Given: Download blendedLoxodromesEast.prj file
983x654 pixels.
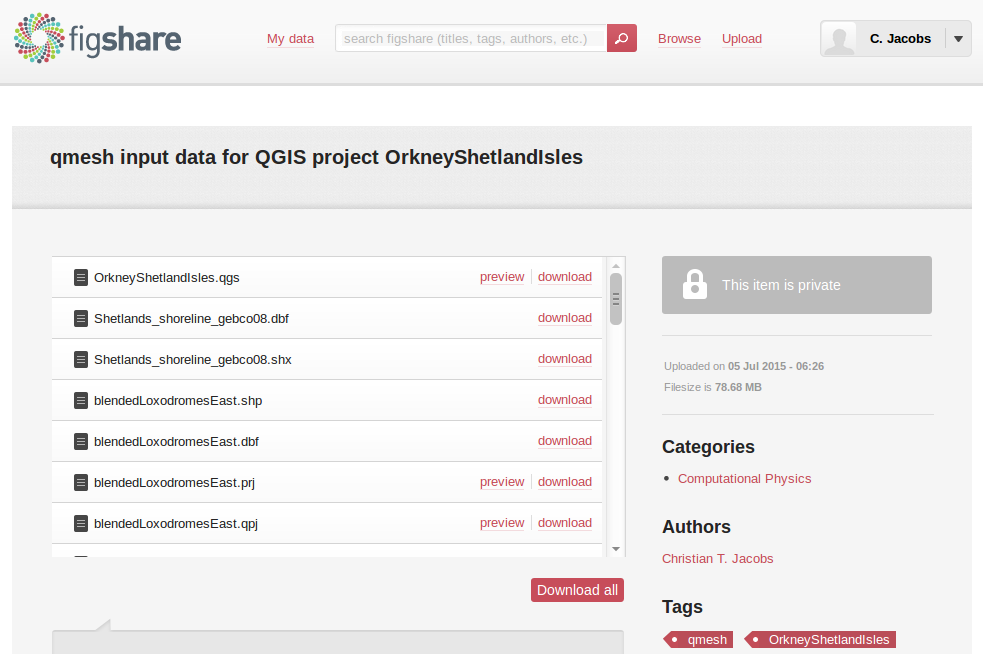Looking at the screenshot, I should pyautogui.click(x=565, y=482).
